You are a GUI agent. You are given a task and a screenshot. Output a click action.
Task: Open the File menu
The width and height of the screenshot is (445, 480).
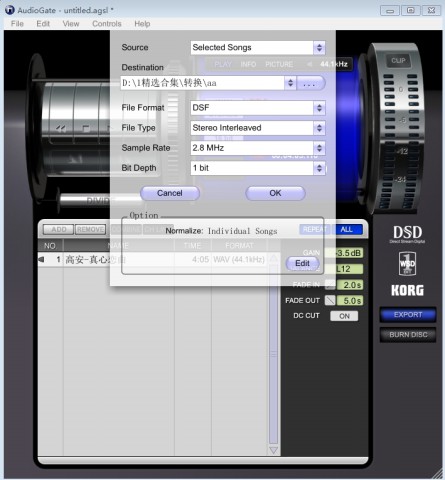point(17,24)
